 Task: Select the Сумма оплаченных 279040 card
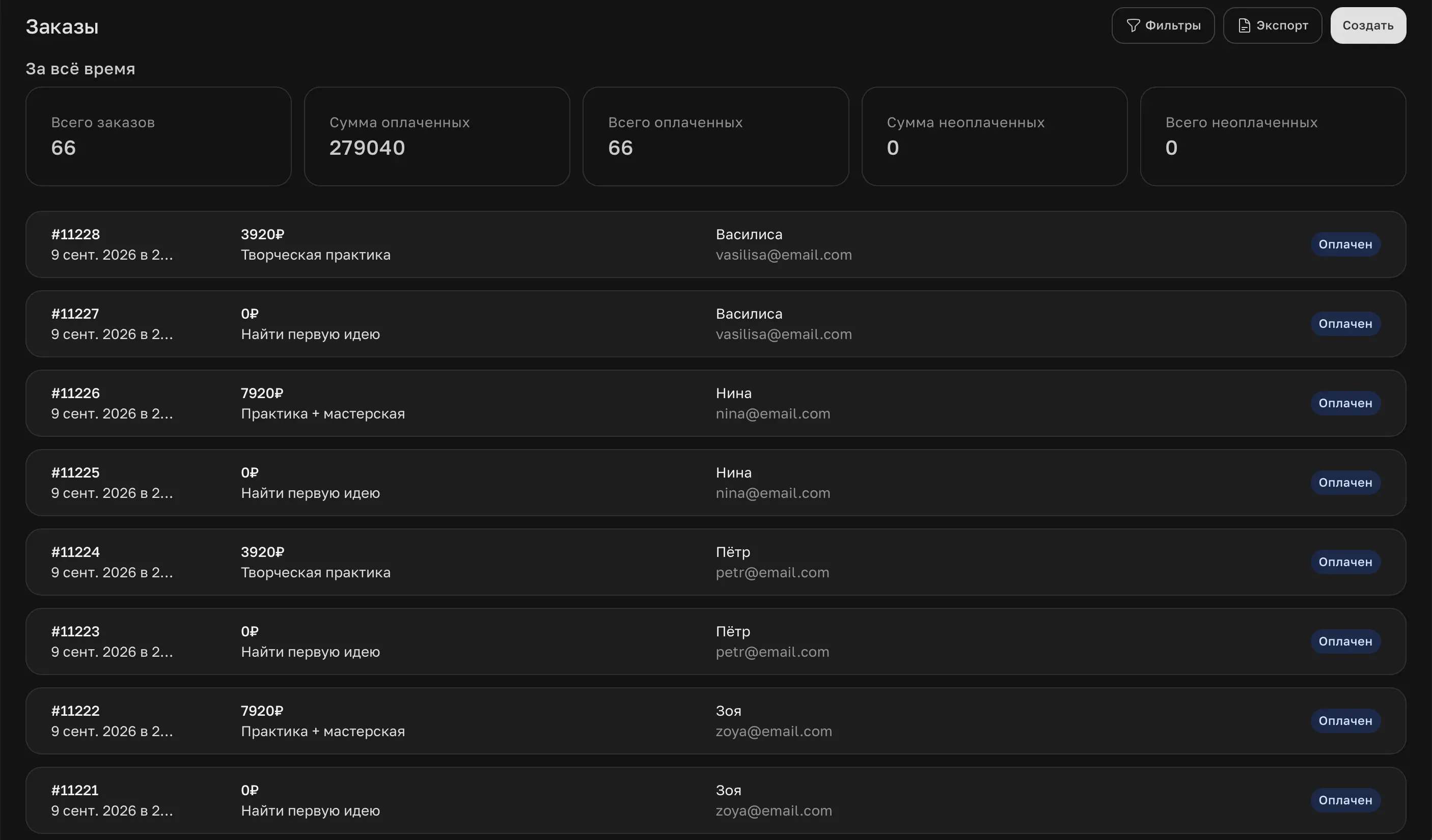point(437,136)
